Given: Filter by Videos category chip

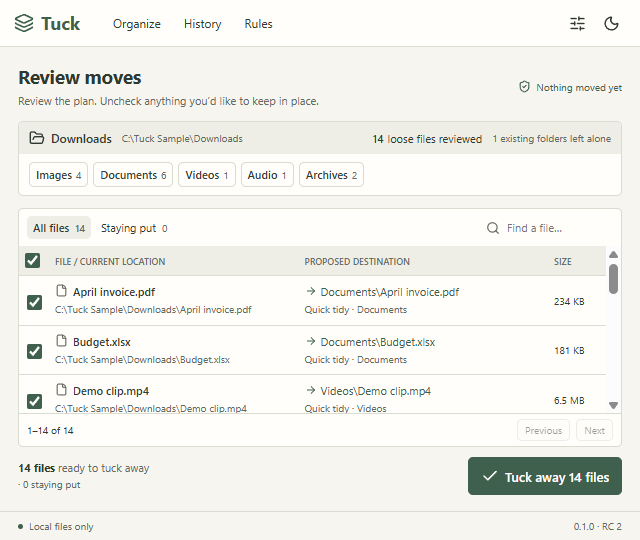Looking at the screenshot, I should [x=207, y=175].
